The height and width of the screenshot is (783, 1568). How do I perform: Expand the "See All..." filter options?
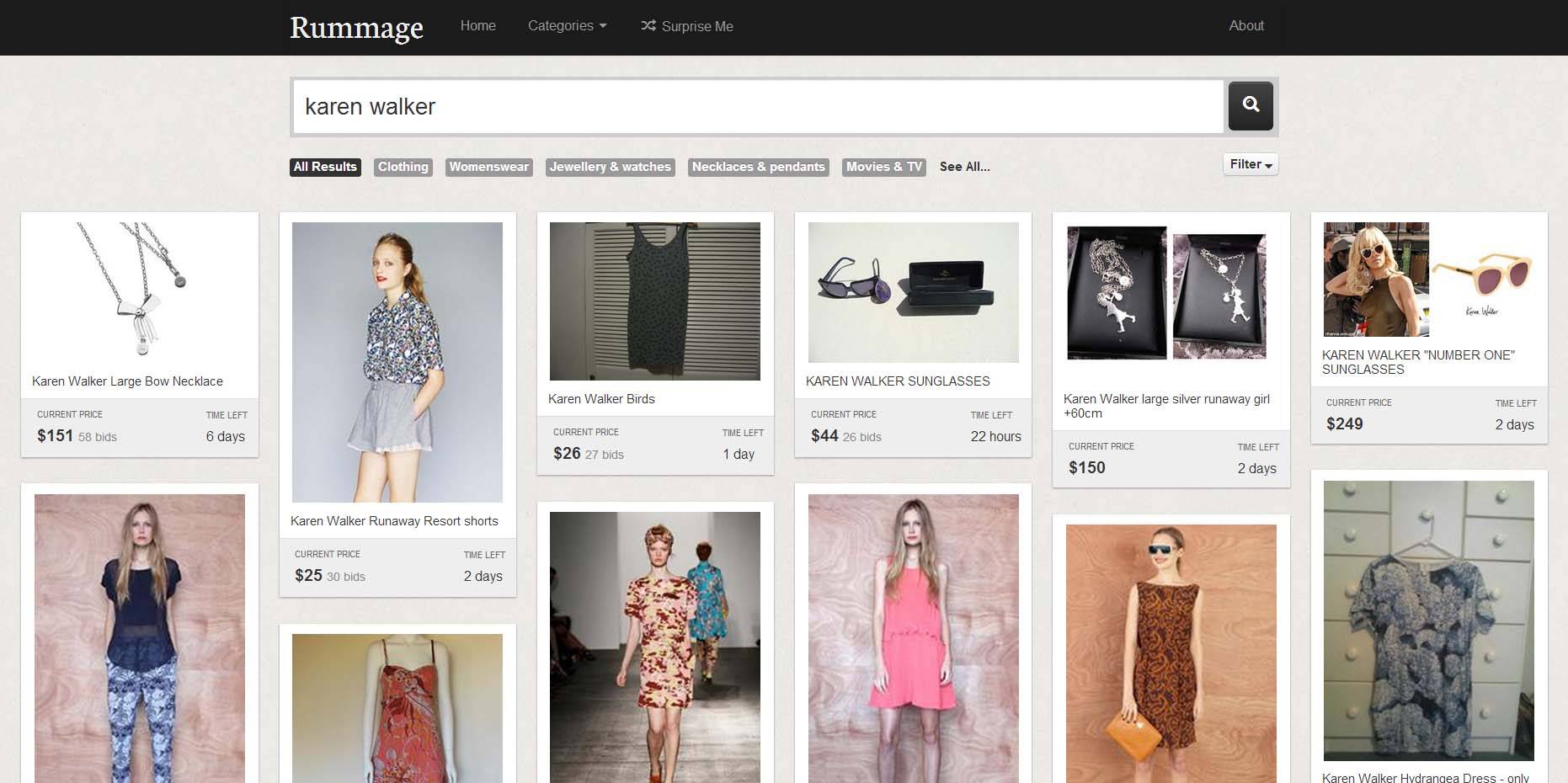pos(963,167)
